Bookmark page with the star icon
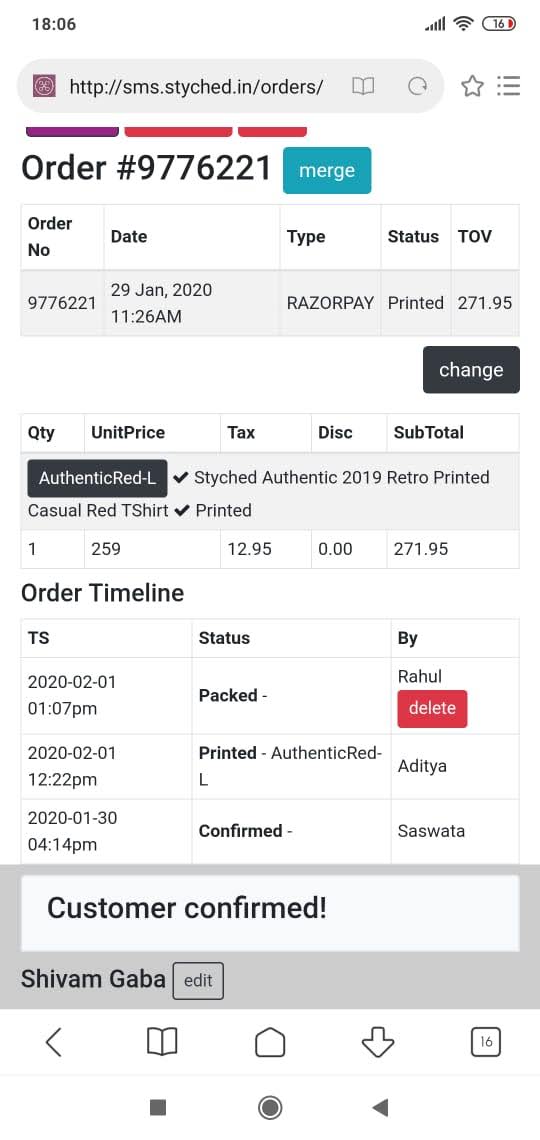Viewport: 540px width, 1140px height. (472, 87)
